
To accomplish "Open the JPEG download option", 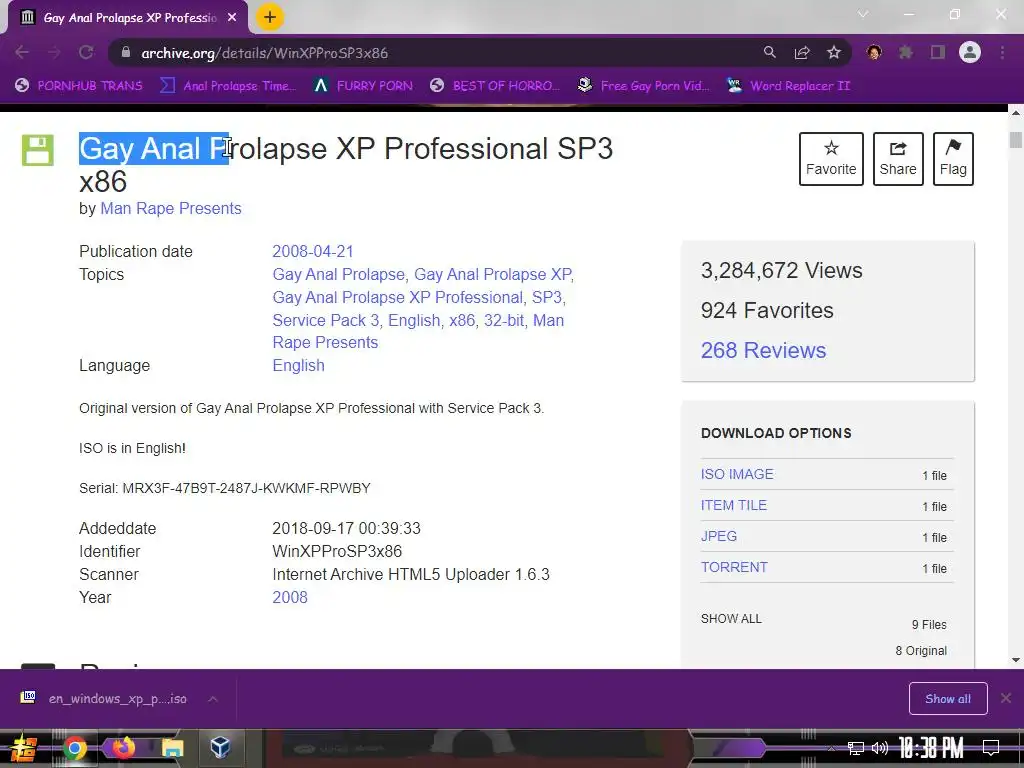I will pos(719,536).
